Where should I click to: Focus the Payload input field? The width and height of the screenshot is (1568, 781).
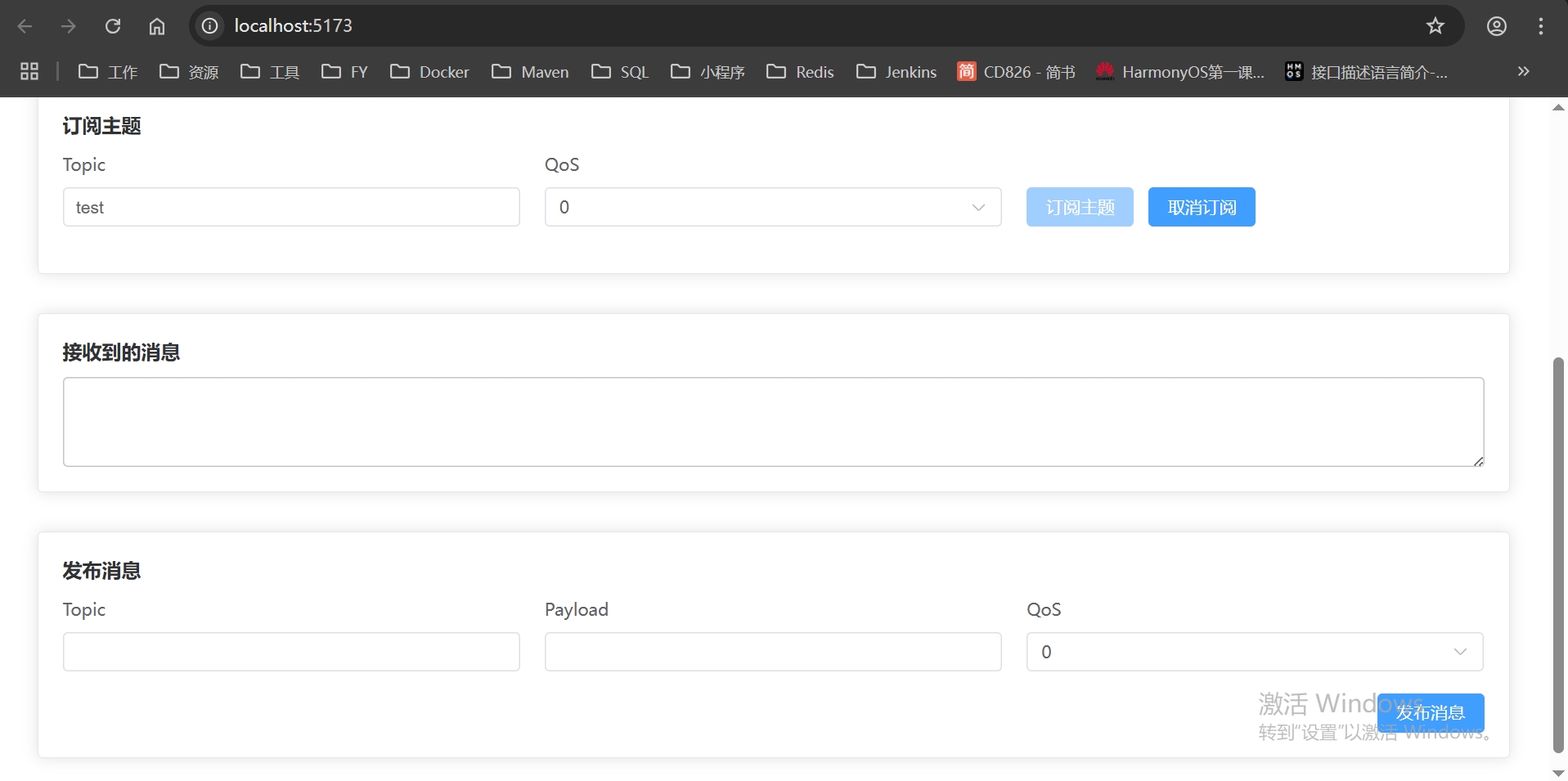pyautogui.click(x=773, y=652)
